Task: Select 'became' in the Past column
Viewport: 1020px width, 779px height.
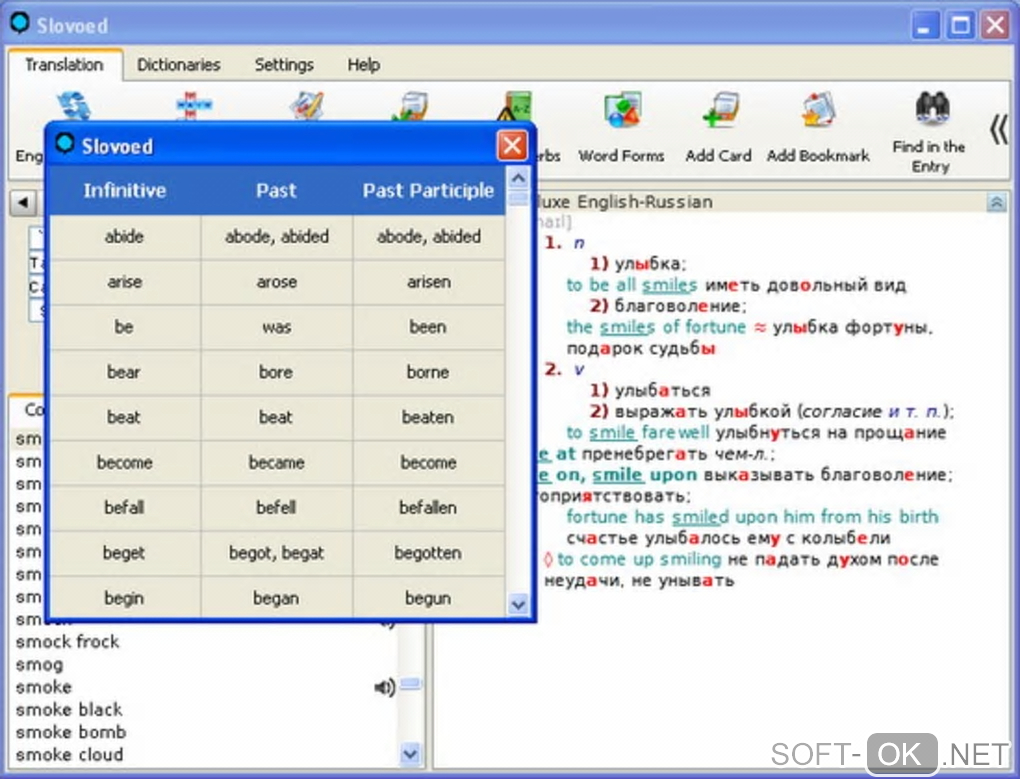Action: [276, 462]
